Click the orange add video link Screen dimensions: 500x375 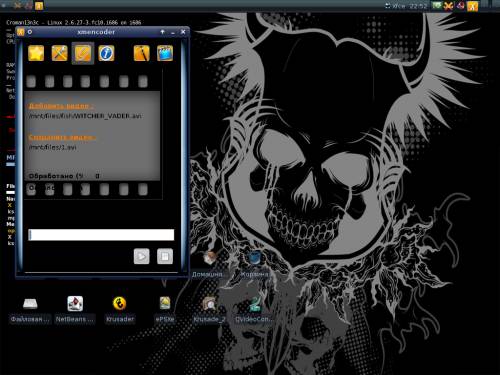coord(61,106)
